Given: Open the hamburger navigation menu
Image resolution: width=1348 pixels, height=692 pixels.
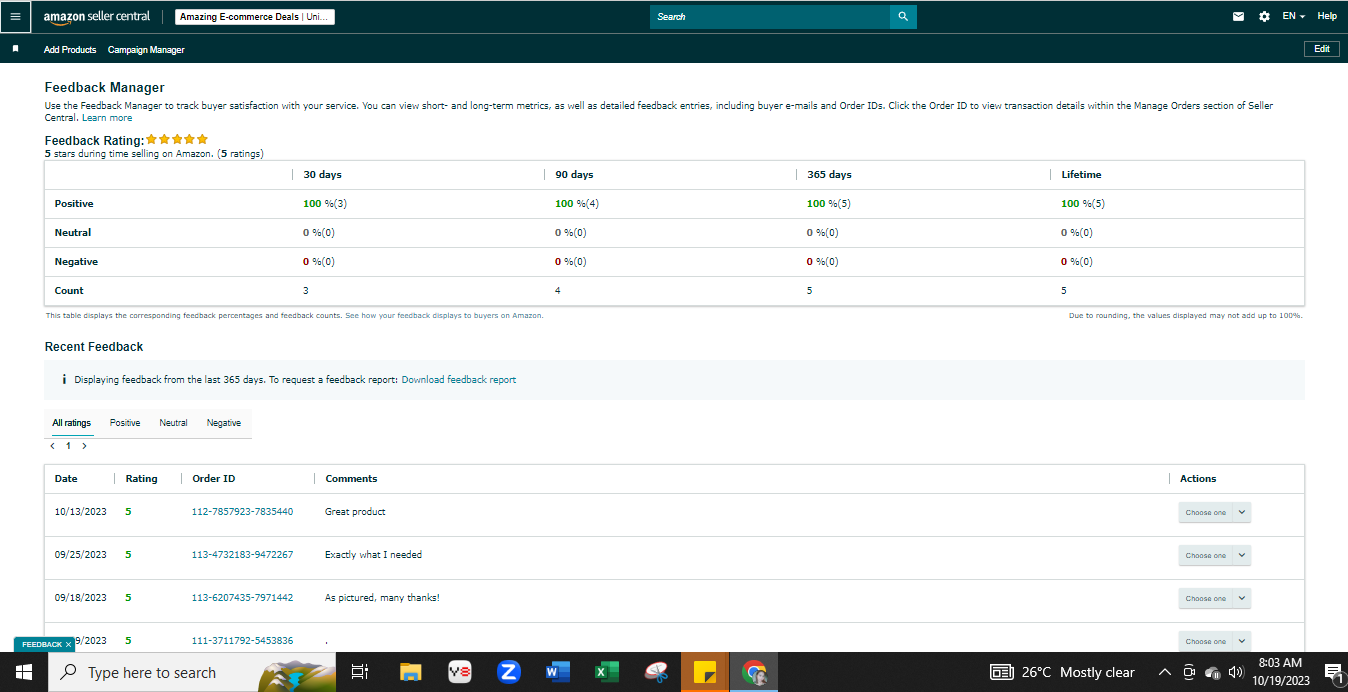Looking at the screenshot, I should point(15,16).
